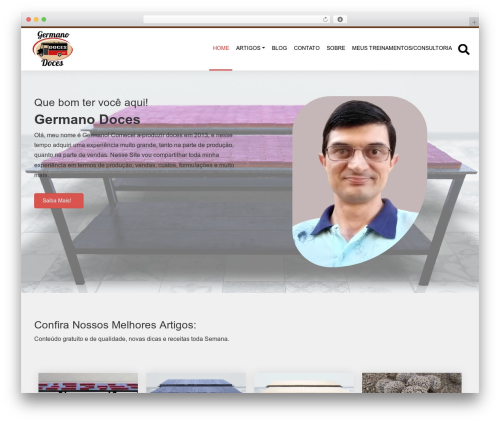Minimize the window with the yellow button
Image resolution: width=500 pixels, height=423 pixels.
[x=36, y=19]
